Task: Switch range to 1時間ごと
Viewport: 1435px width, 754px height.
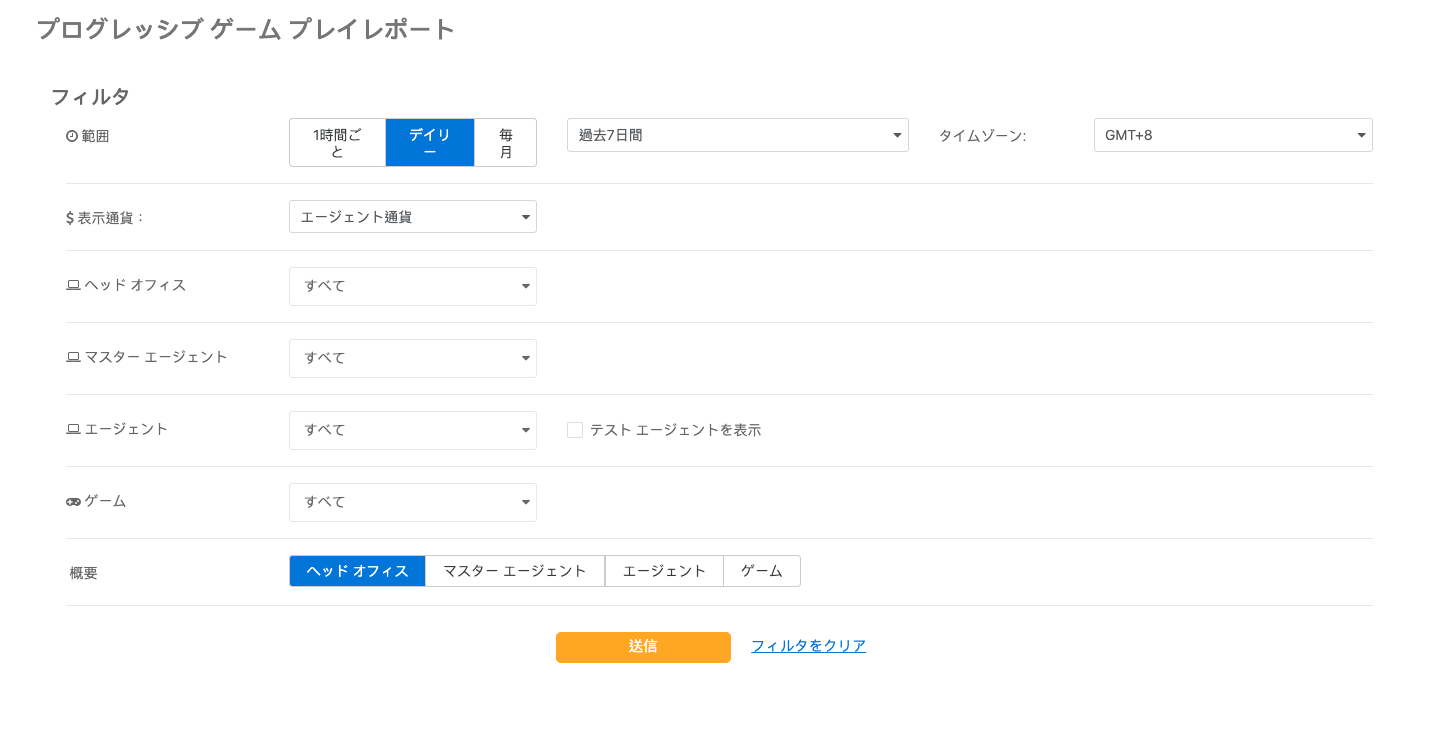Action: click(x=337, y=142)
